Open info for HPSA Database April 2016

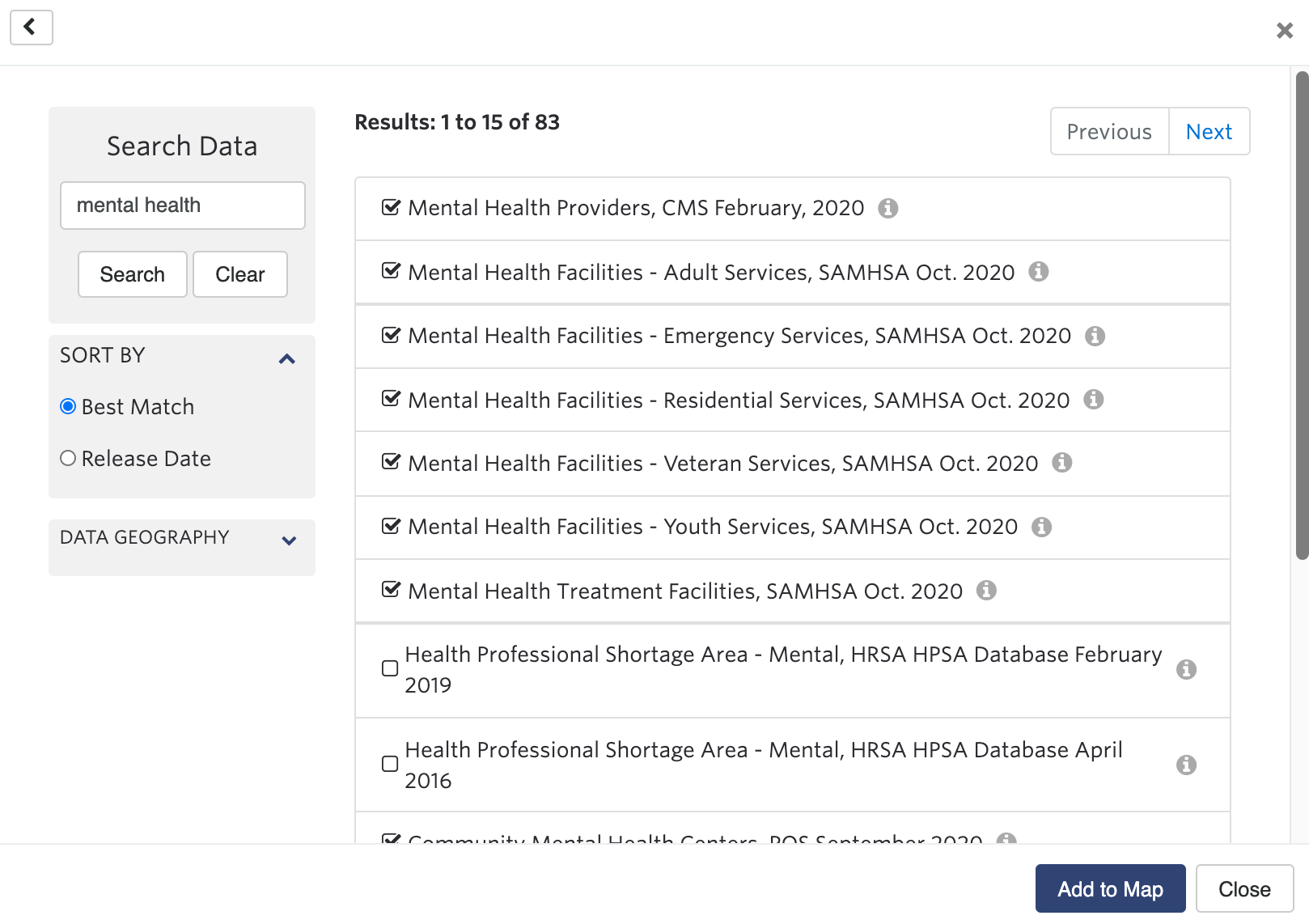click(1187, 765)
